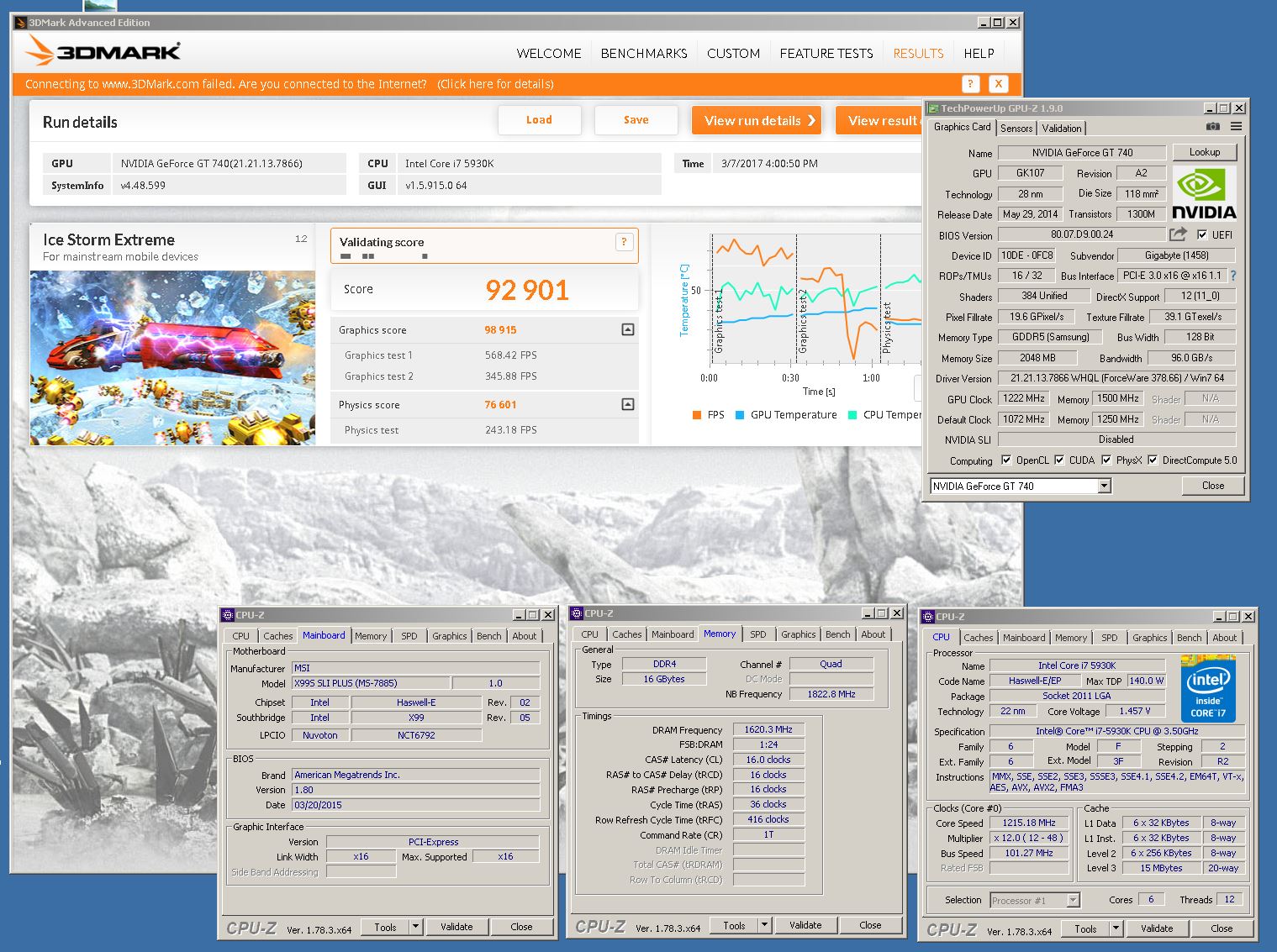Open the GPU-Z hamburger menu
This screenshot has height=952, width=1277.
tap(1236, 127)
